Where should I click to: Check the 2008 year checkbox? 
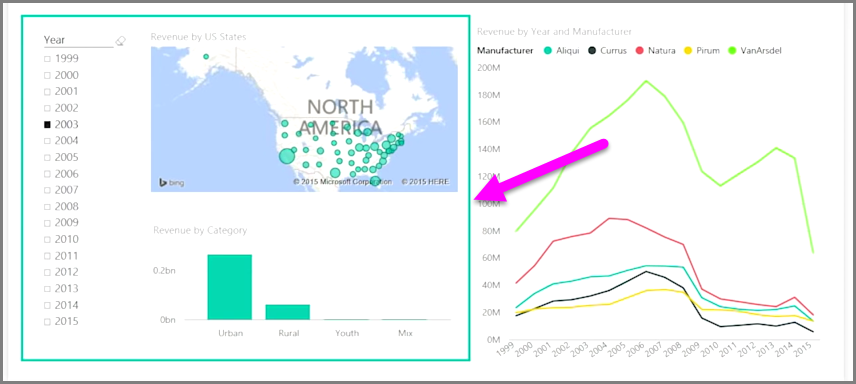[47, 206]
